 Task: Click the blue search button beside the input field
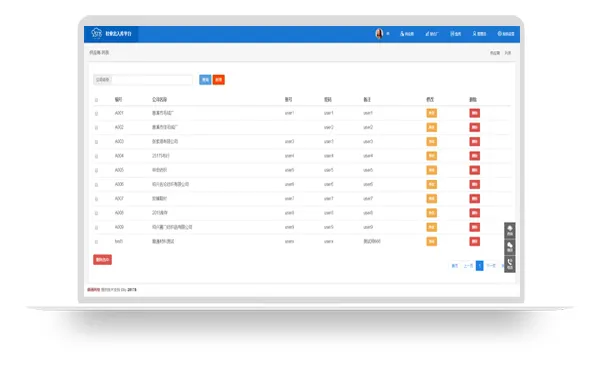(x=205, y=80)
